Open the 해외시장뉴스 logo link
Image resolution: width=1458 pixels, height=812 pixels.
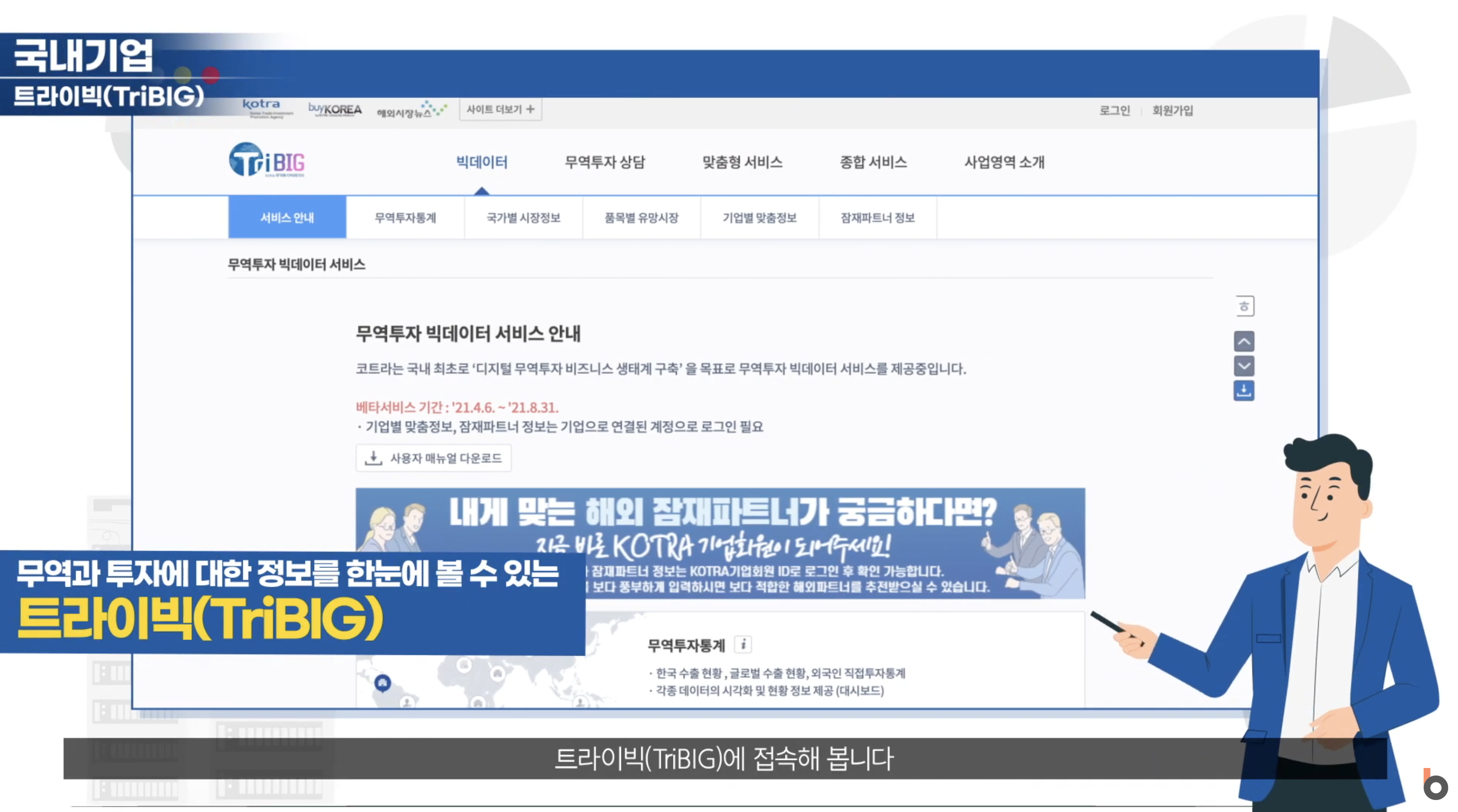pyautogui.click(x=411, y=110)
